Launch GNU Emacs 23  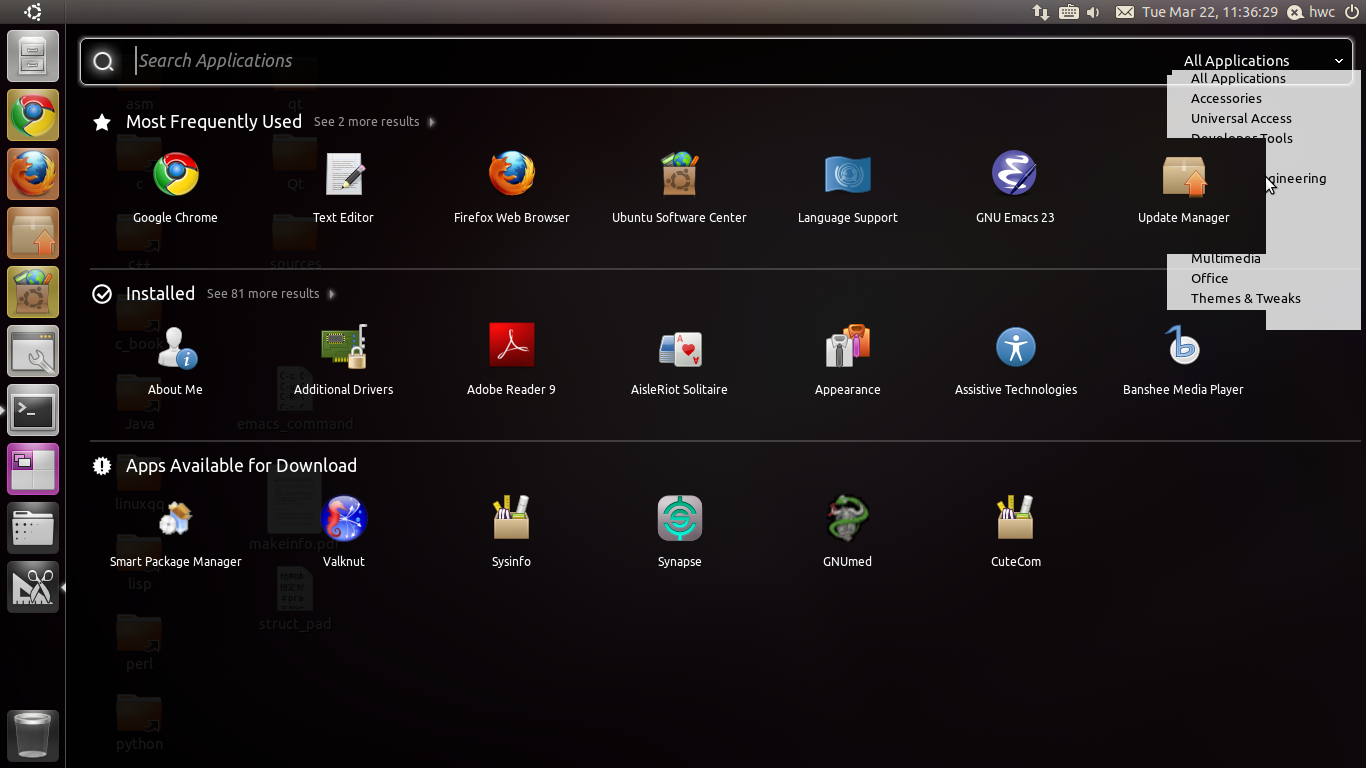(1015, 175)
